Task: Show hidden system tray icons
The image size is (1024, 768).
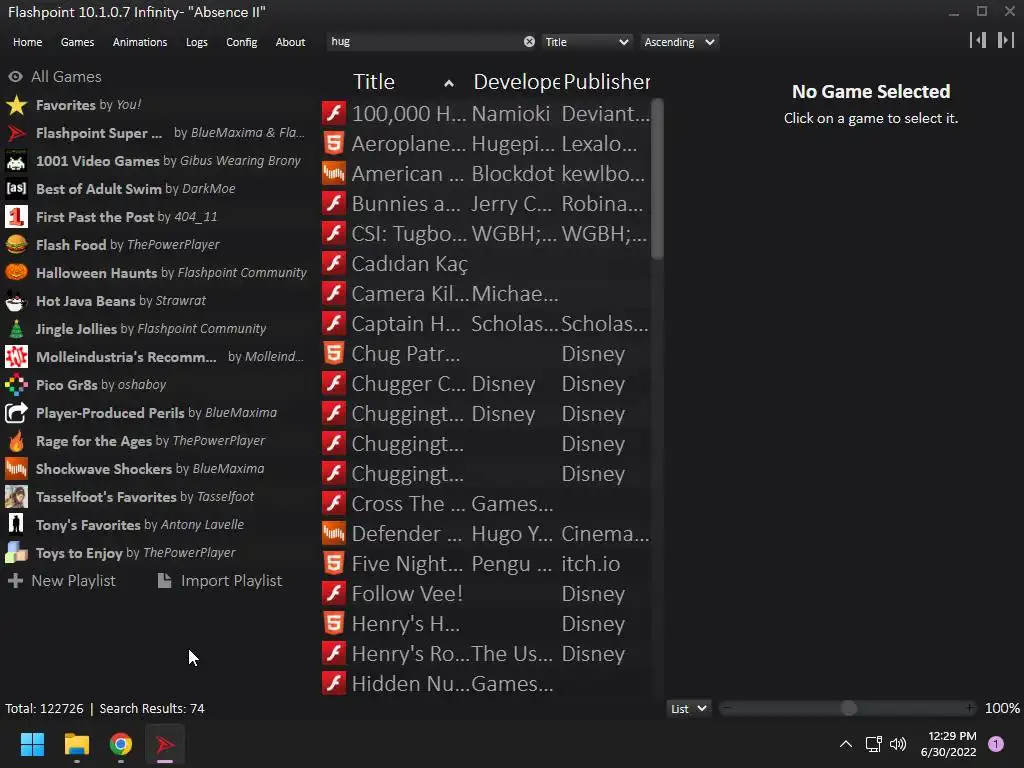Action: tap(845, 744)
